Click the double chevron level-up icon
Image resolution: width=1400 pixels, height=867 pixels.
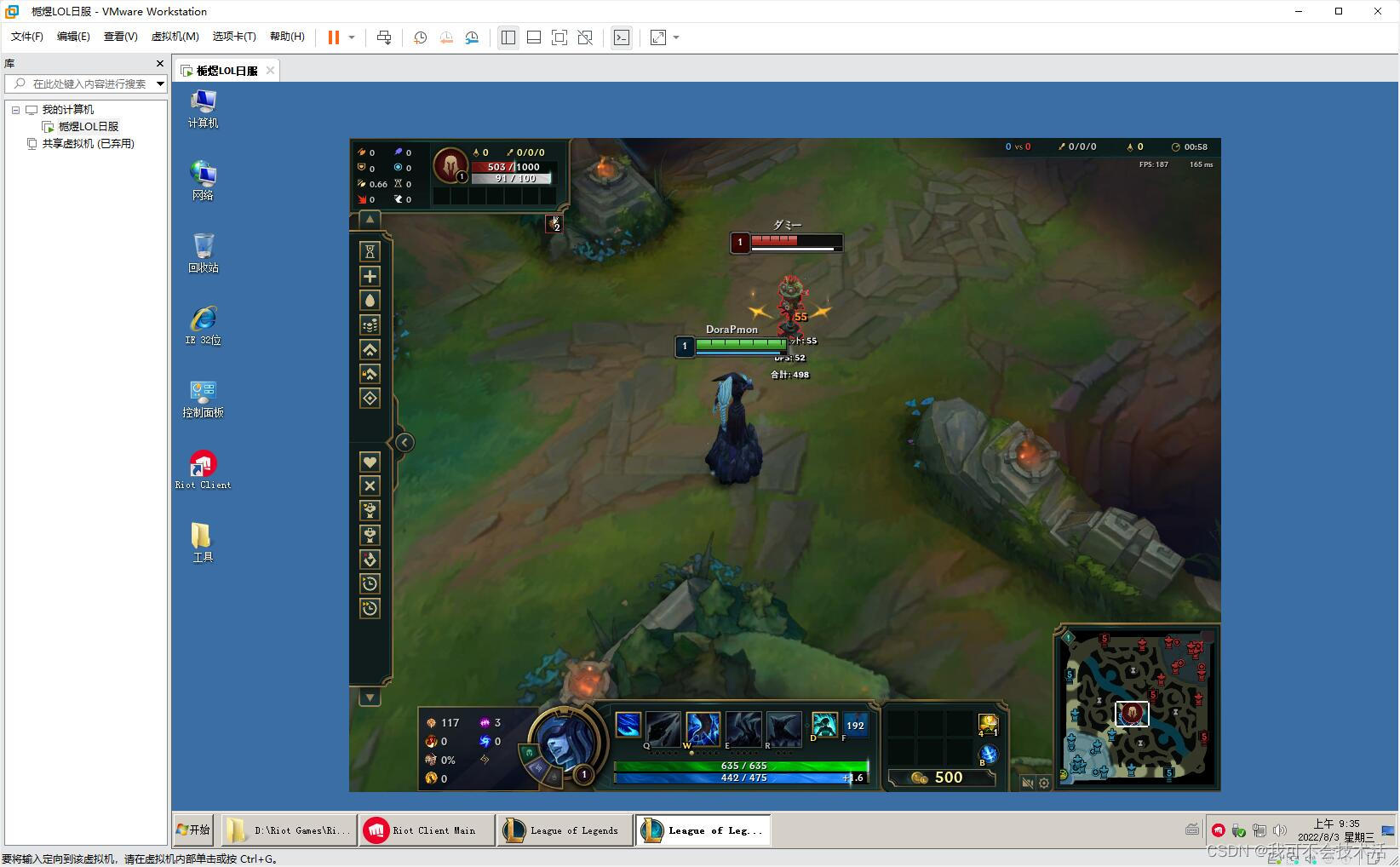(370, 349)
